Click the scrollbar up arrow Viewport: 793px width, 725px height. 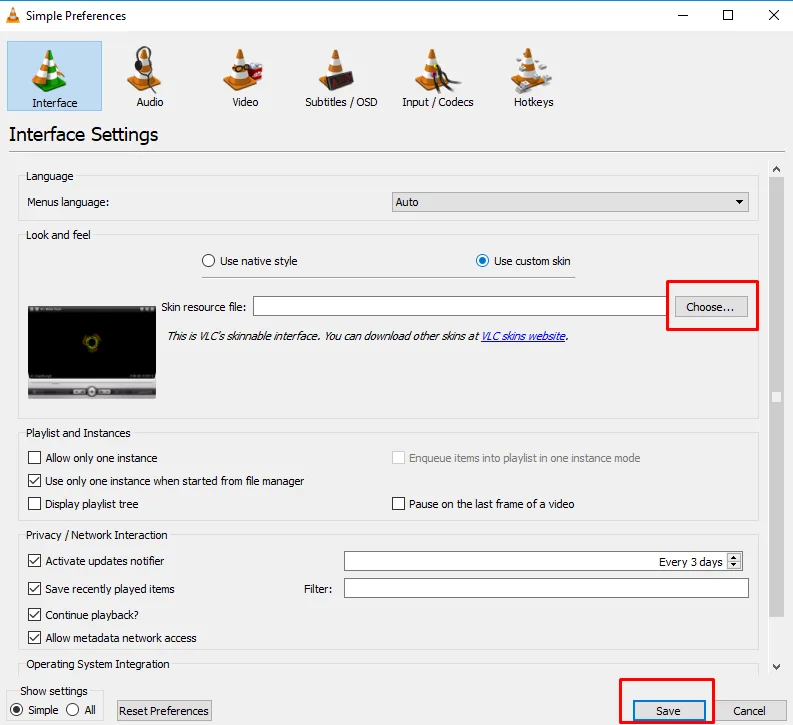[x=776, y=169]
